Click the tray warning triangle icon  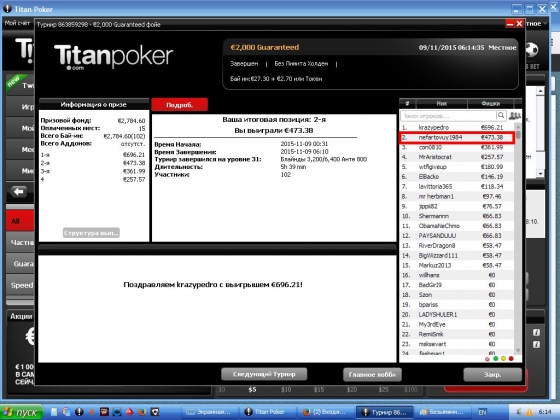(x=529, y=412)
